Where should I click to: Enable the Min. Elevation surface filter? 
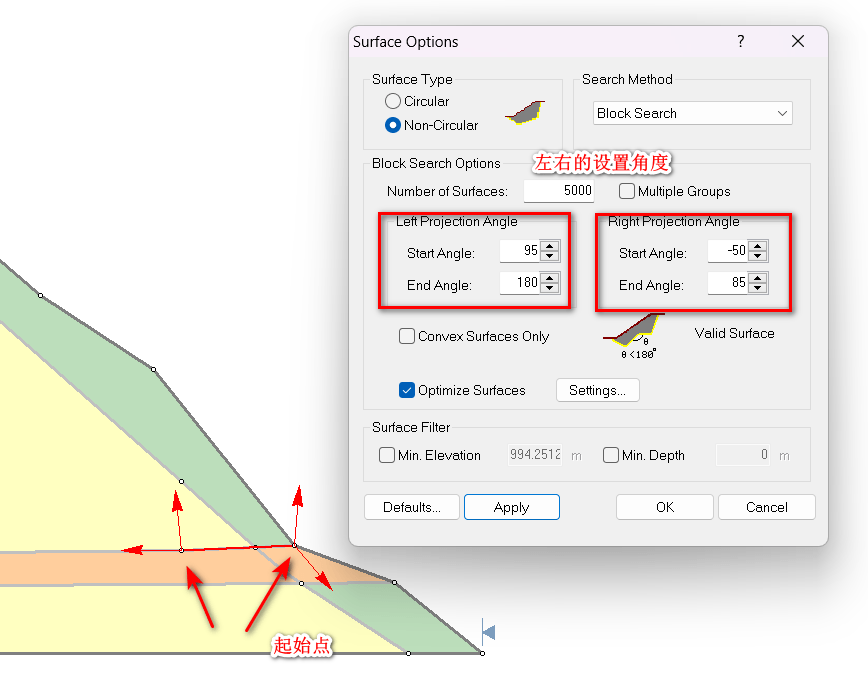(387, 455)
